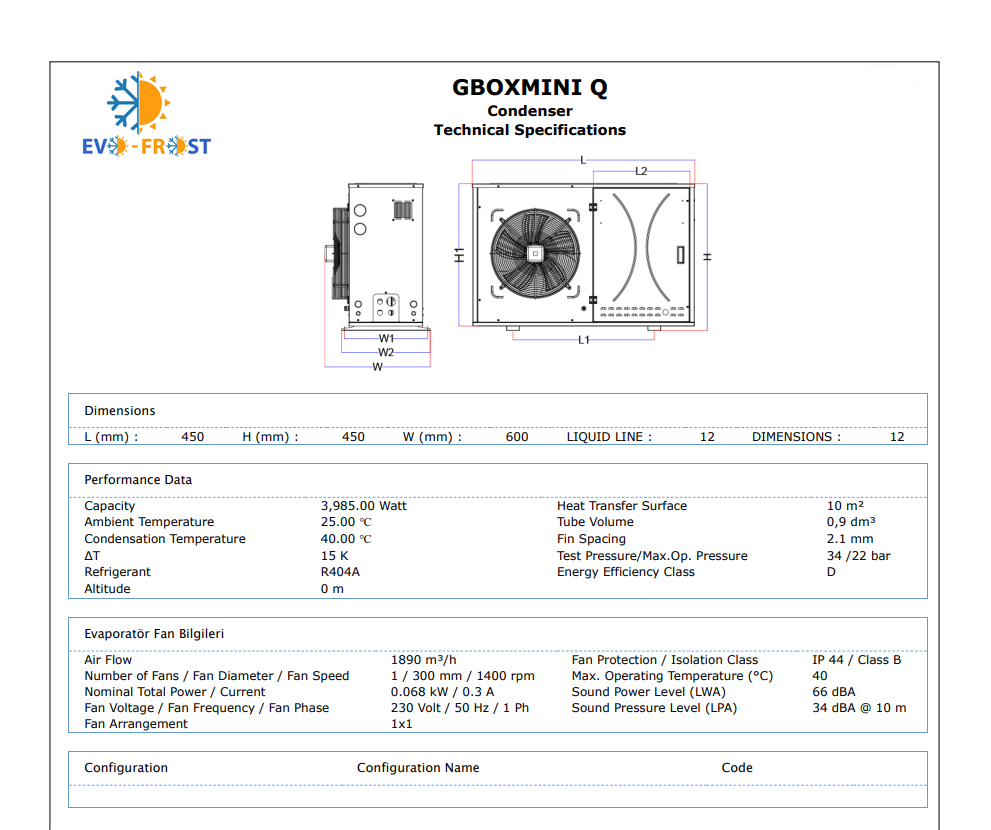Click the Refrigerant label

(x=118, y=572)
